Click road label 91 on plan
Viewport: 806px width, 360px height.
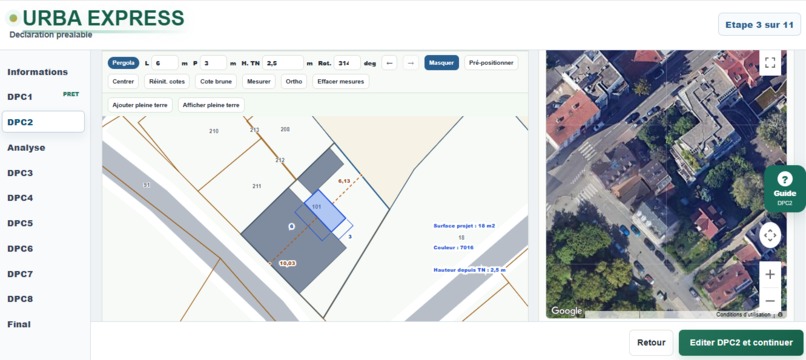(x=147, y=185)
